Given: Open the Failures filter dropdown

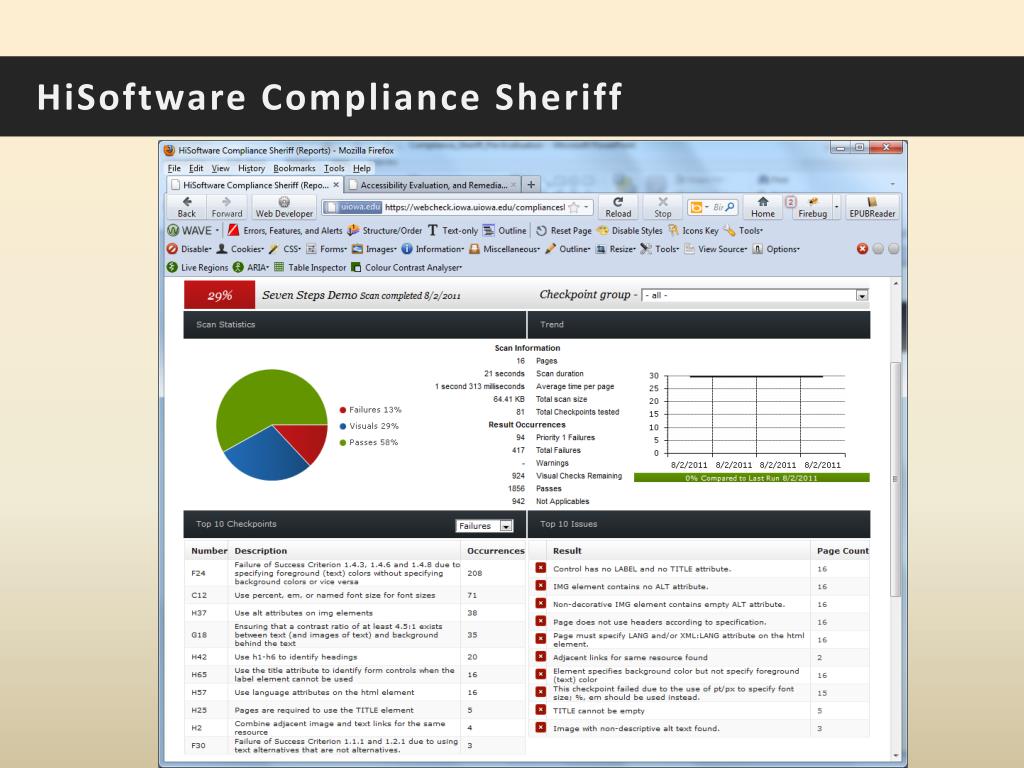Looking at the screenshot, I should pyautogui.click(x=485, y=526).
